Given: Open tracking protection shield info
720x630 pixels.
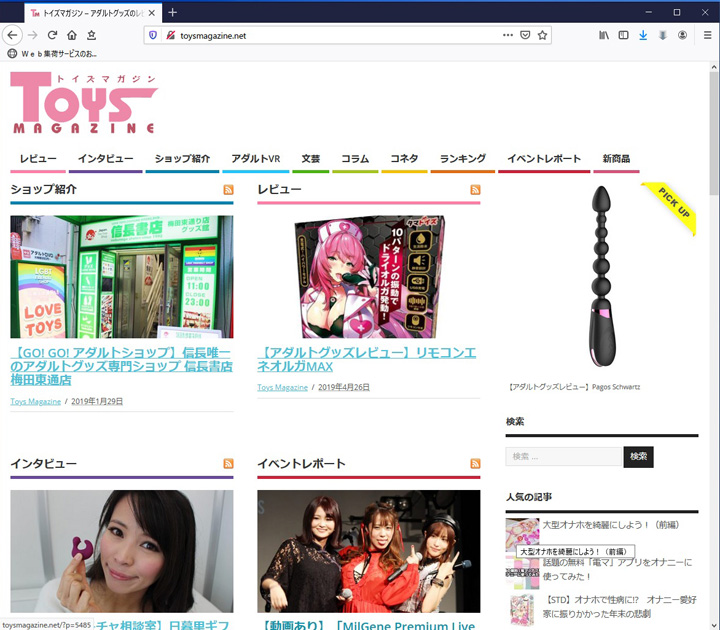Looking at the screenshot, I should (x=153, y=35).
